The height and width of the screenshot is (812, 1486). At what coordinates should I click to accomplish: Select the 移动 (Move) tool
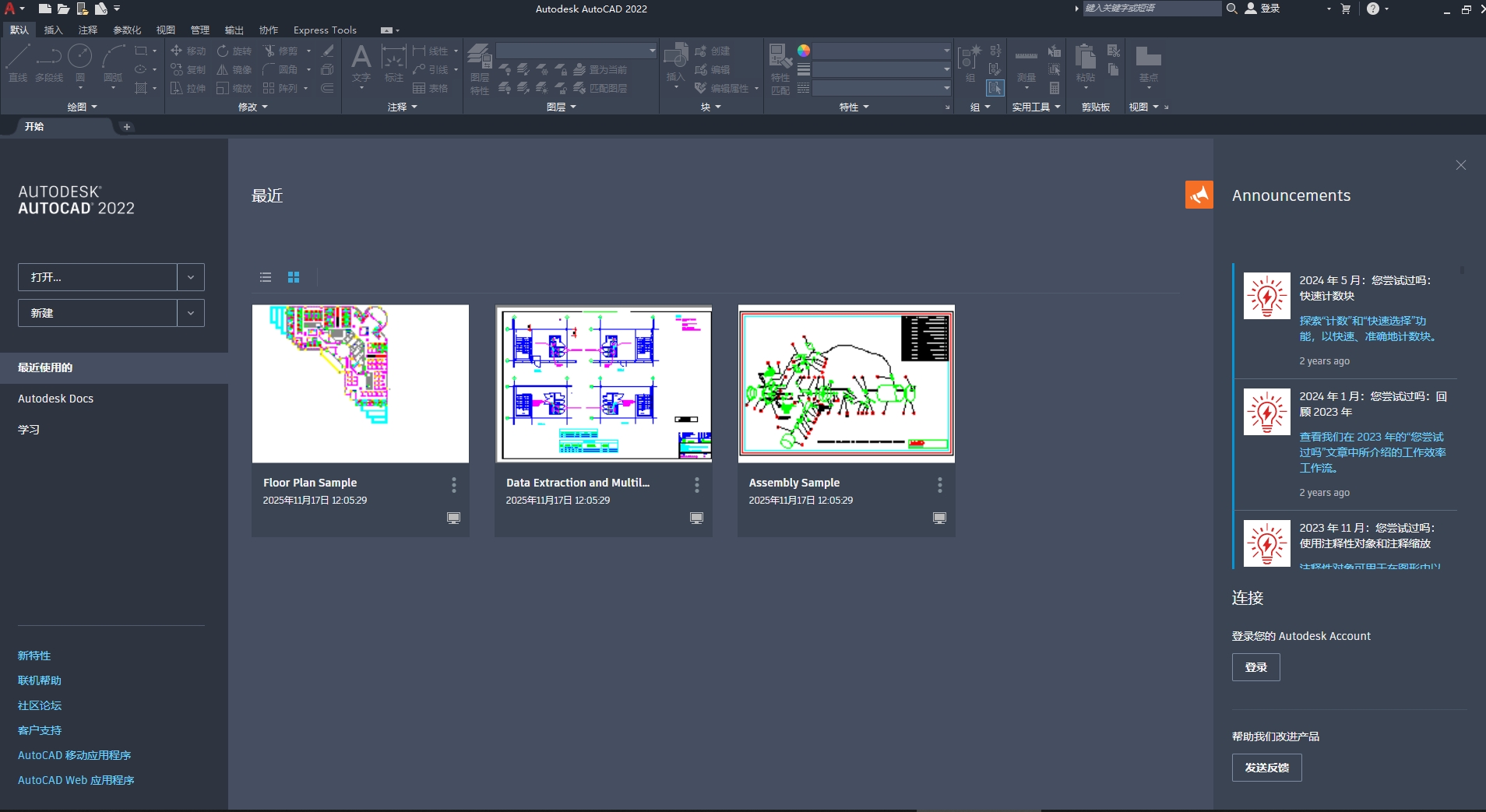tap(188, 51)
